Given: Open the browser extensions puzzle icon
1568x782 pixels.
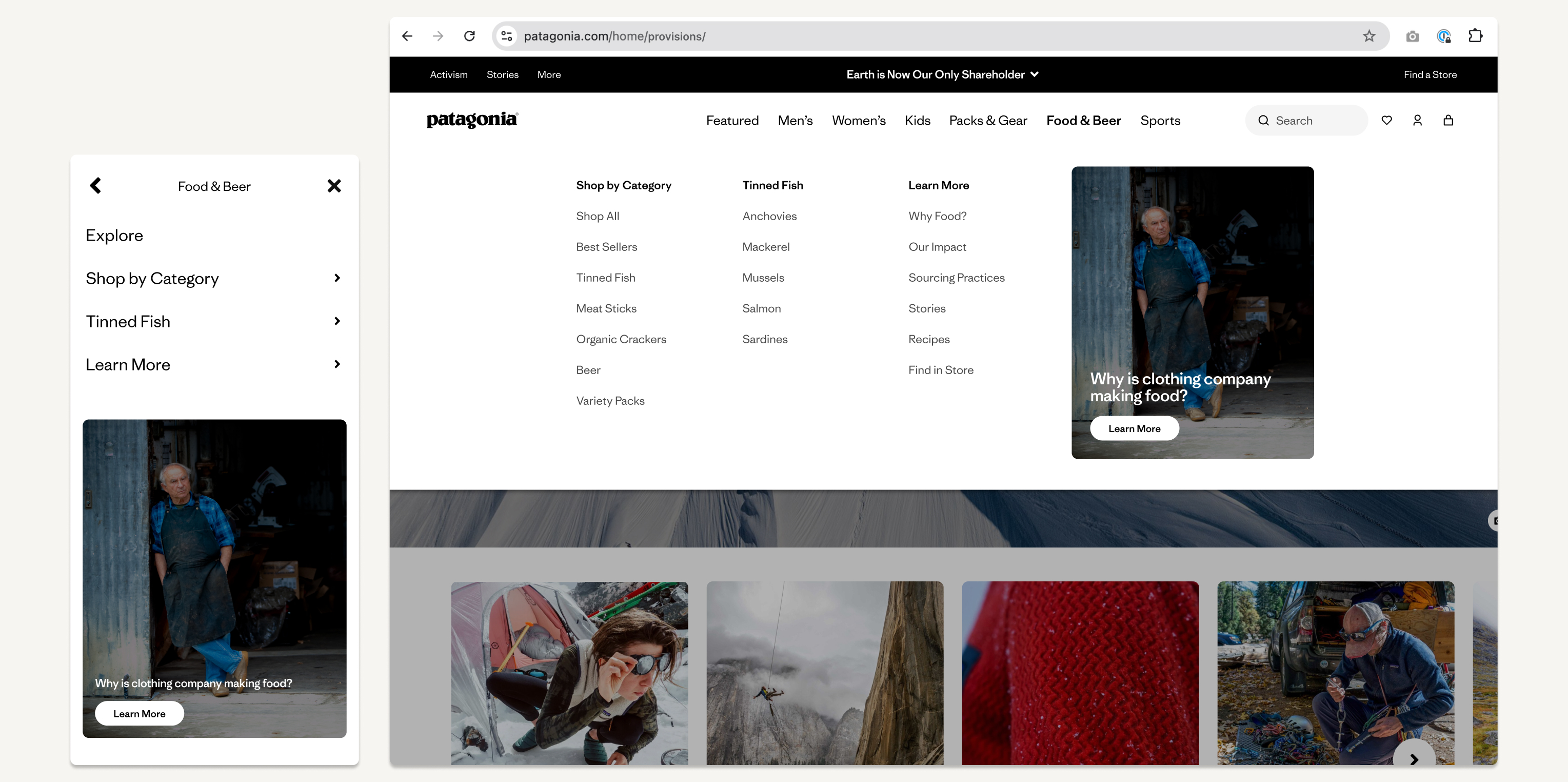Looking at the screenshot, I should (1475, 36).
